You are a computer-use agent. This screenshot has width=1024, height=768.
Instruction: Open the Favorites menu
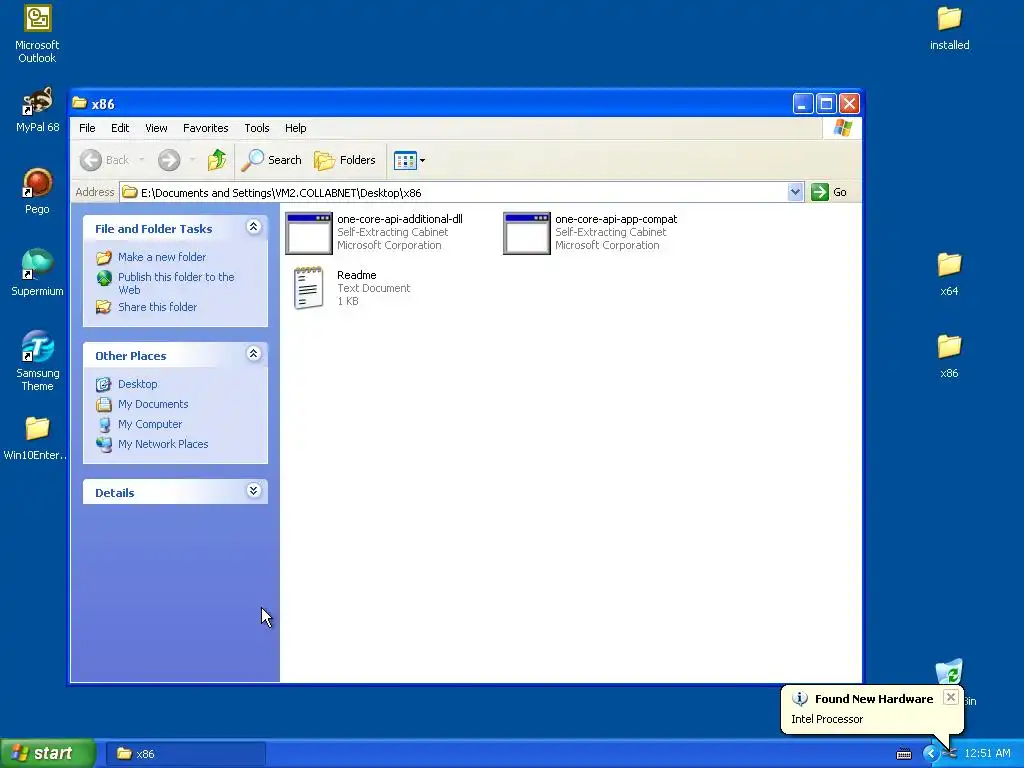pos(206,128)
